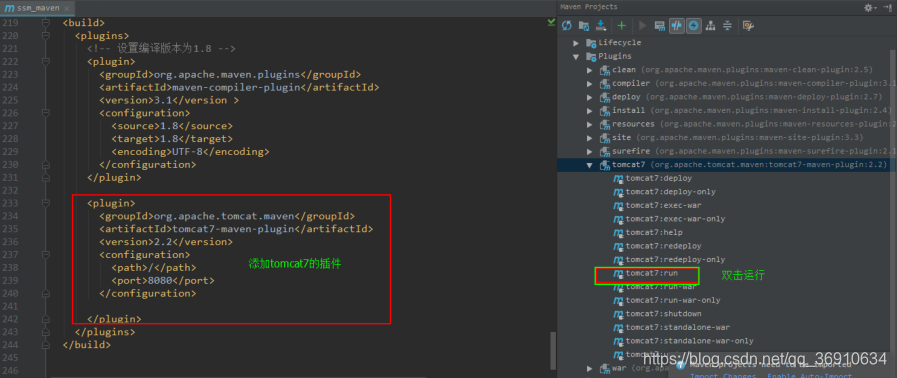The height and width of the screenshot is (378, 897).
Task: Collapse the Plugins node
Action: [576, 57]
